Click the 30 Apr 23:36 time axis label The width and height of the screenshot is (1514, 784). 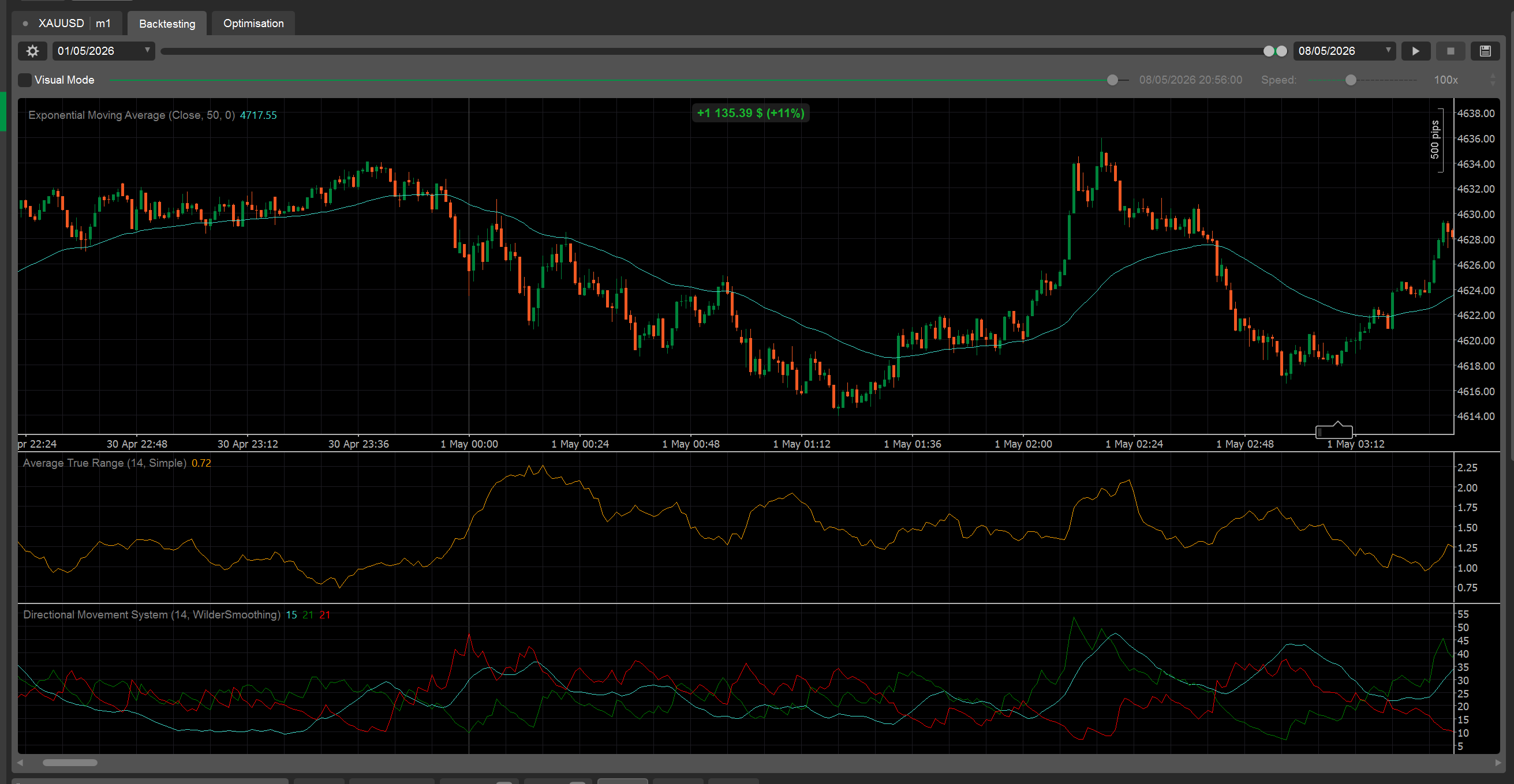pos(358,444)
